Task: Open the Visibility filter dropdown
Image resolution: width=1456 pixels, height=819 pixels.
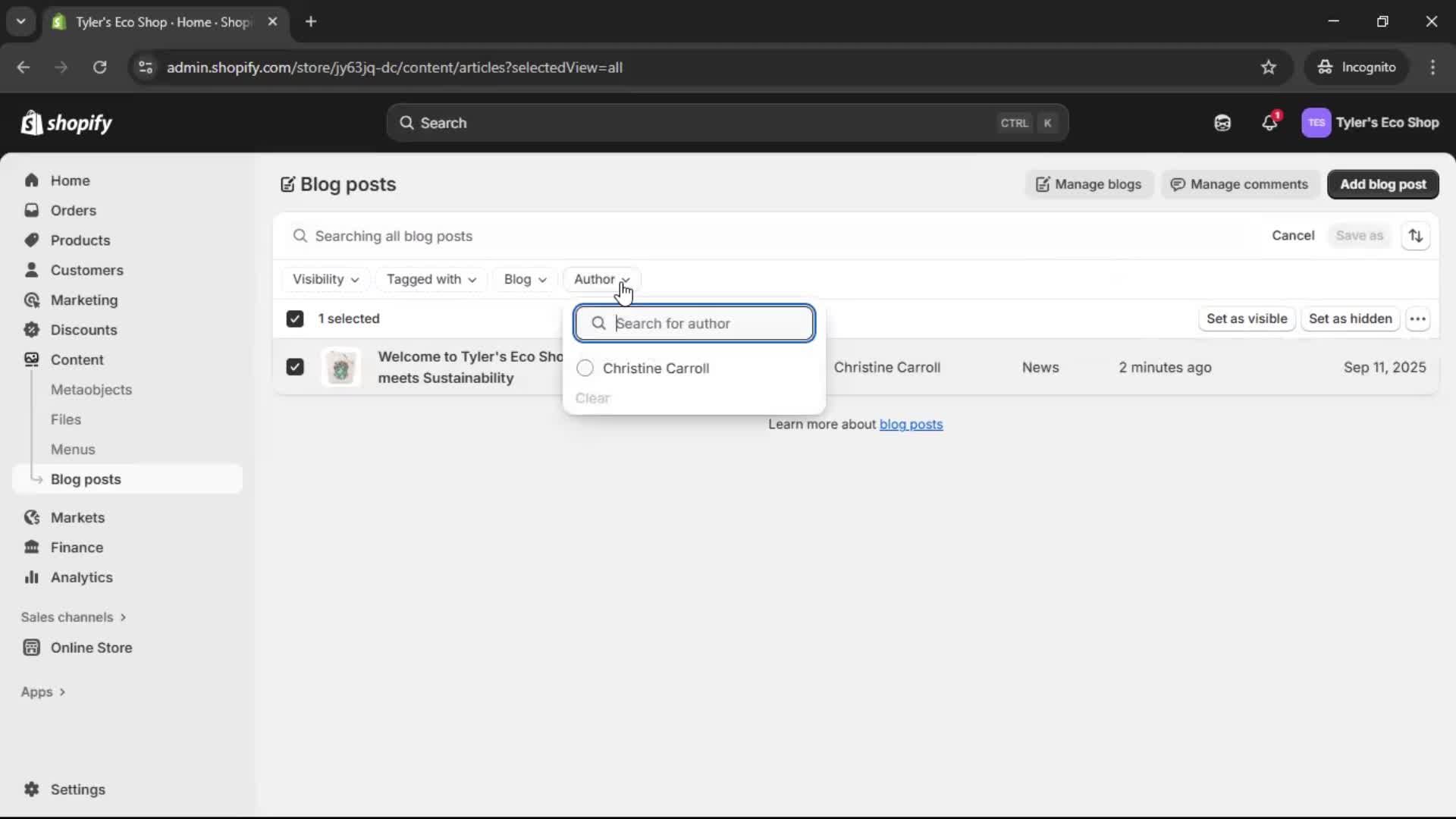Action: (x=325, y=279)
